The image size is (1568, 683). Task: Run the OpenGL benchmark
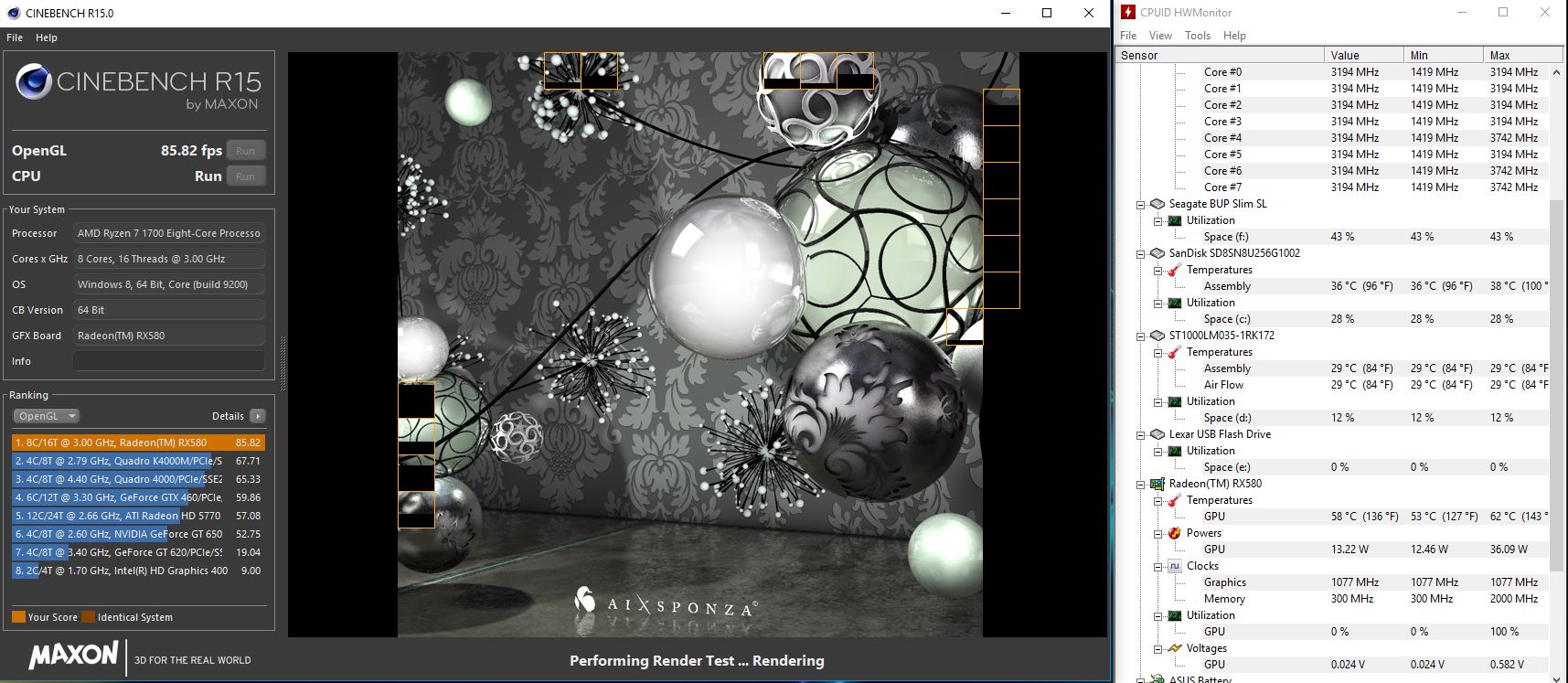(x=245, y=151)
